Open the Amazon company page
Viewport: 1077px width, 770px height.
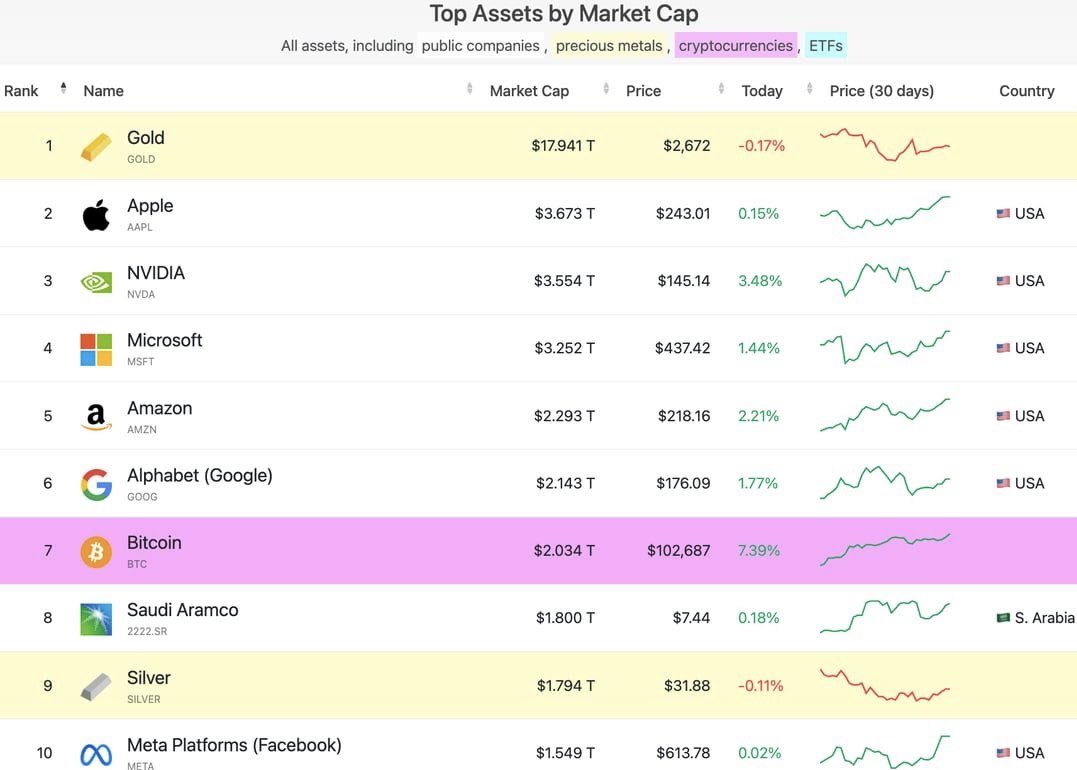[x=159, y=408]
